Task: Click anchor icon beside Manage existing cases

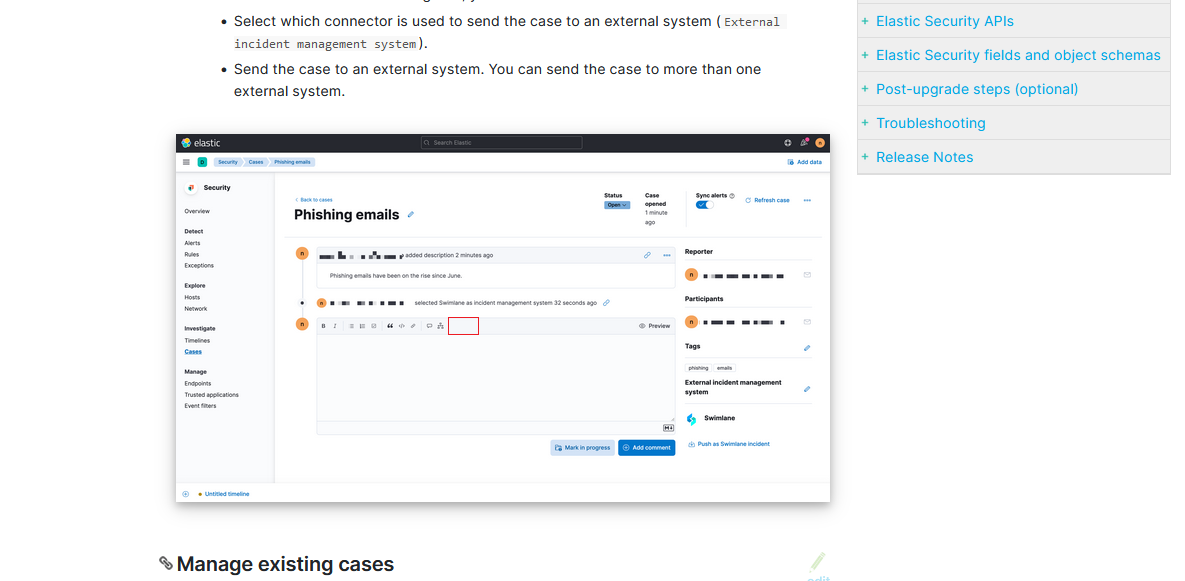Action: 166,563
